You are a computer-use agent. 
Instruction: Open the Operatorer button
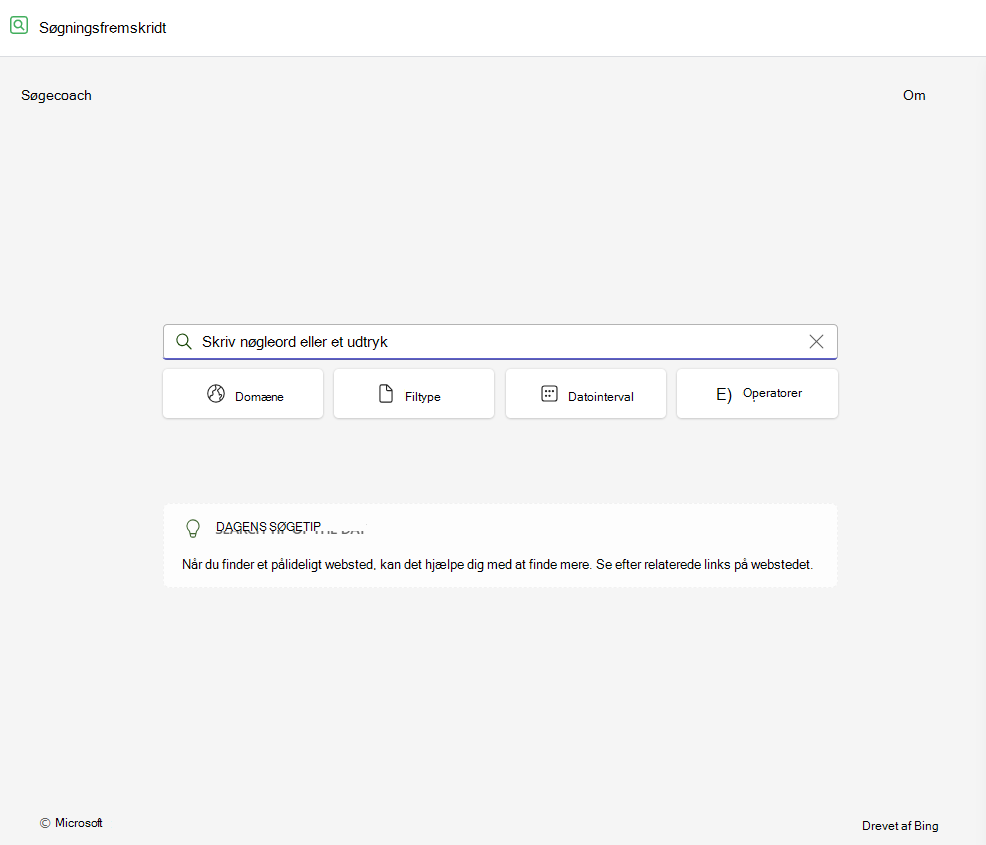[757, 394]
